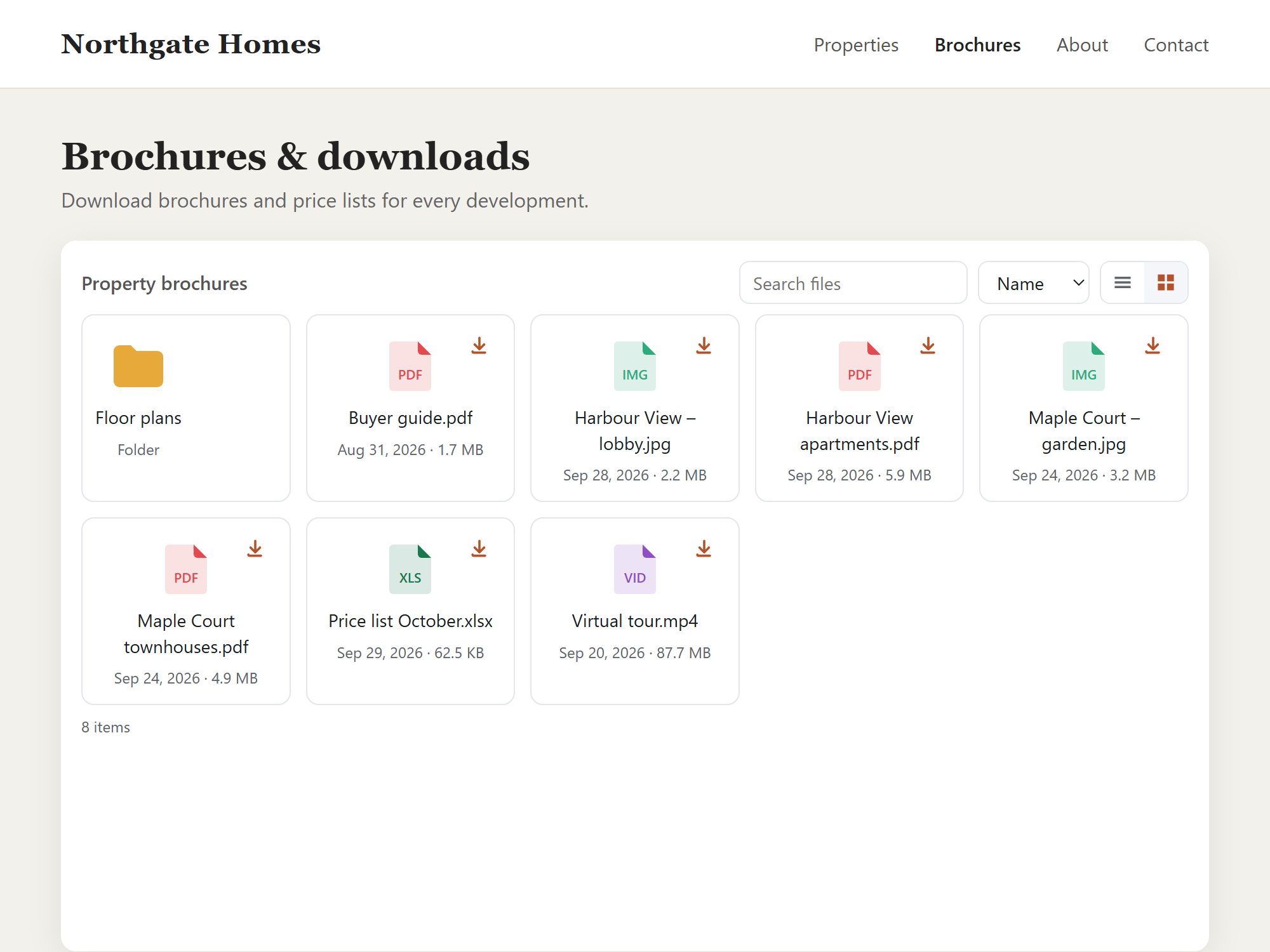Download Harbour View apartments.pdf via its arrow icon
The height and width of the screenshot is (952, 1270).
(928, 346)
